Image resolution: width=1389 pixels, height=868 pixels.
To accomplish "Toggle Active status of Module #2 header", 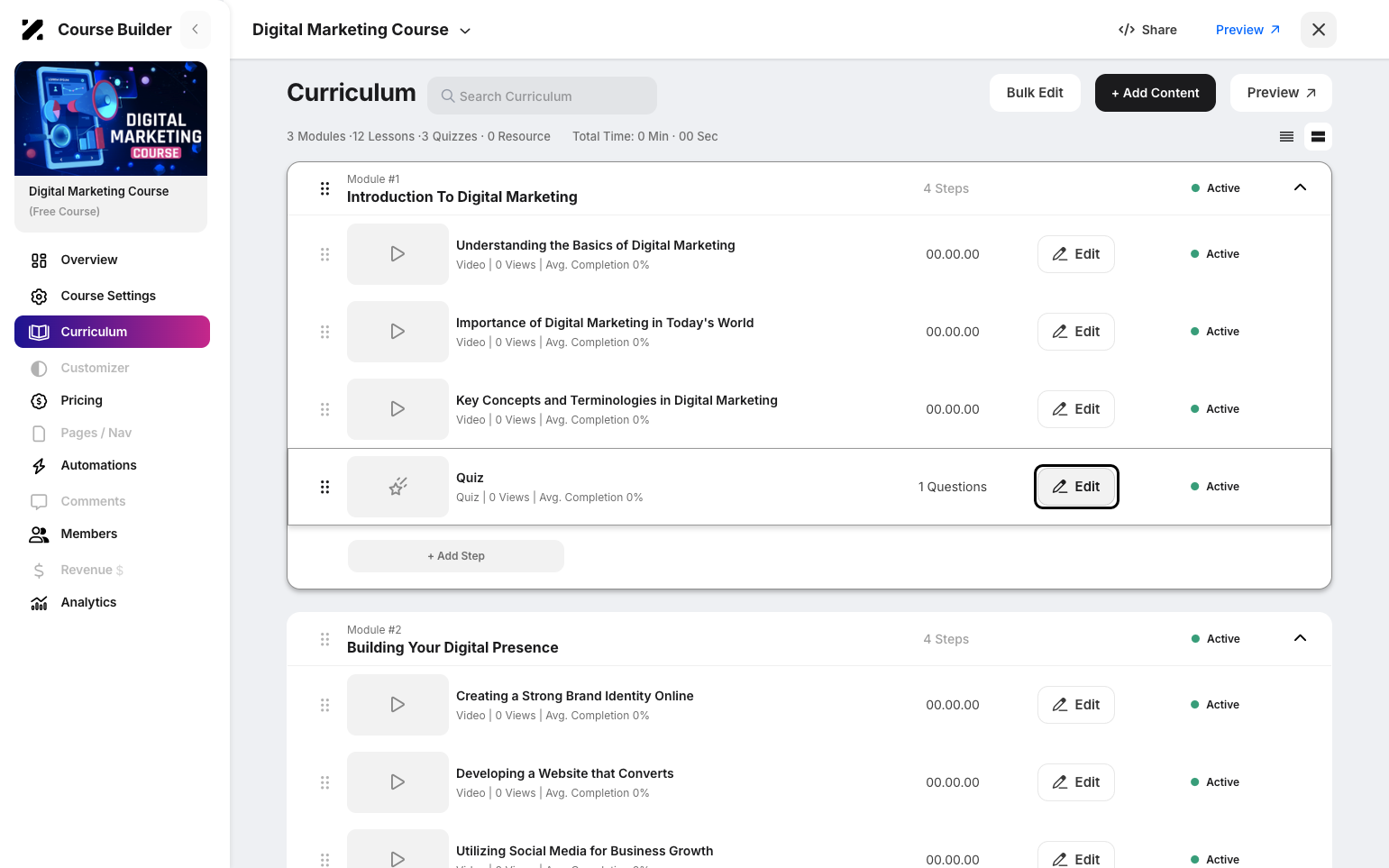I will [1215, 639].
